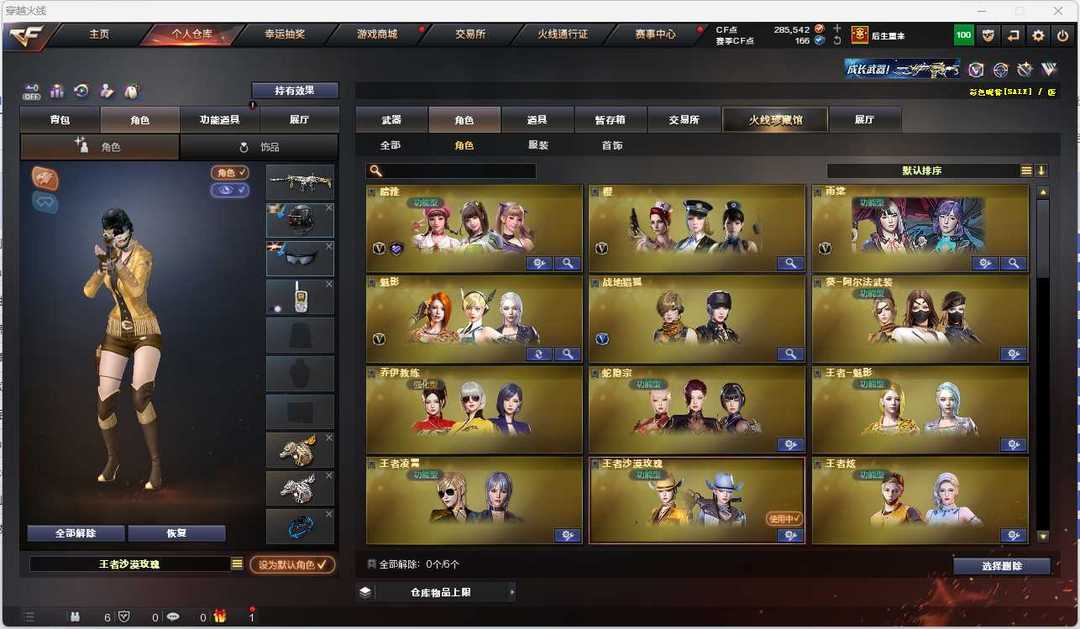Click the return arrow icon beside the gear

pyautogui.click(x=1012, y=35)
